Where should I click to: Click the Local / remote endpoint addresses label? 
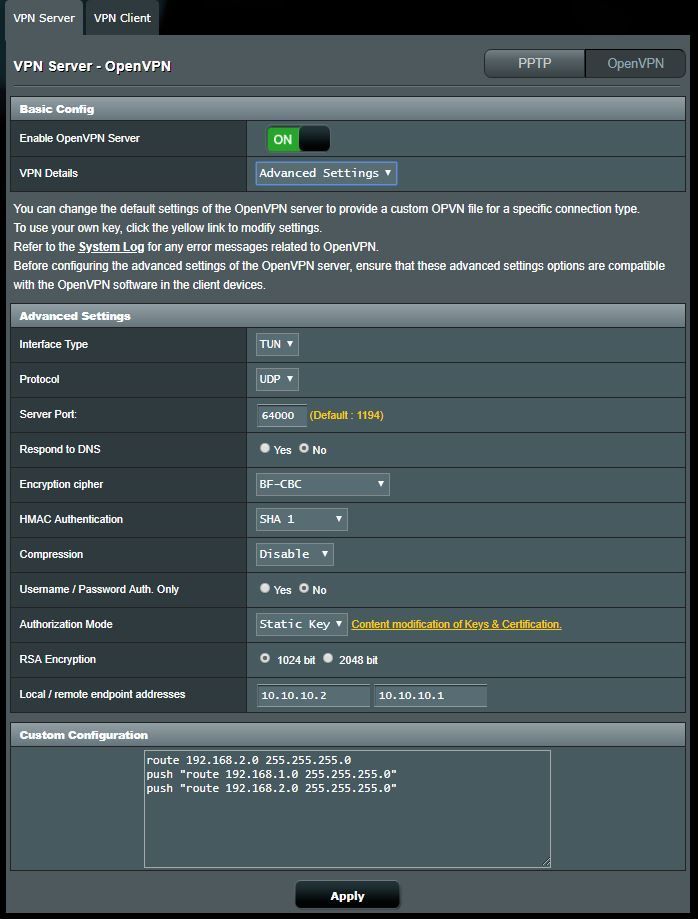(x=102, y=694)
